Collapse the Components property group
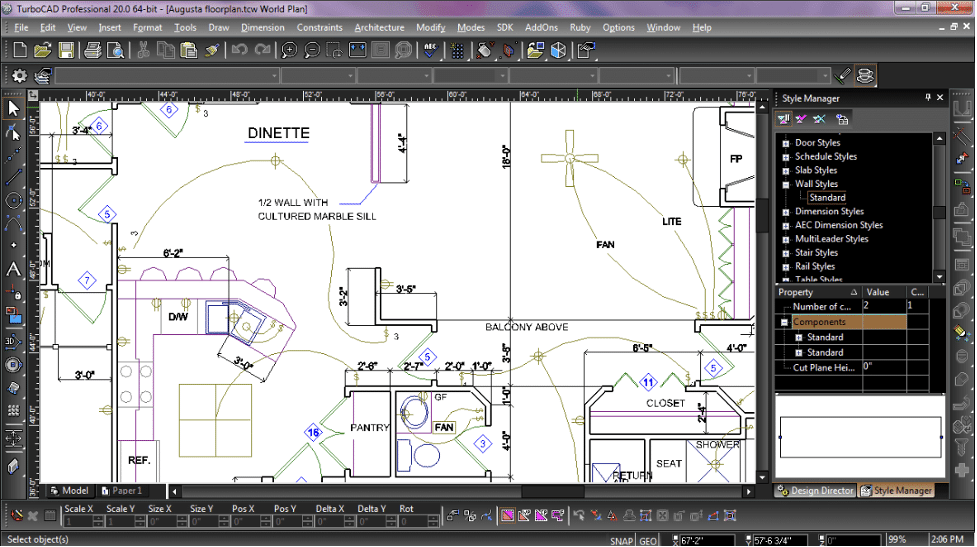Screen dimensions: 977x547 pos(785,322)
